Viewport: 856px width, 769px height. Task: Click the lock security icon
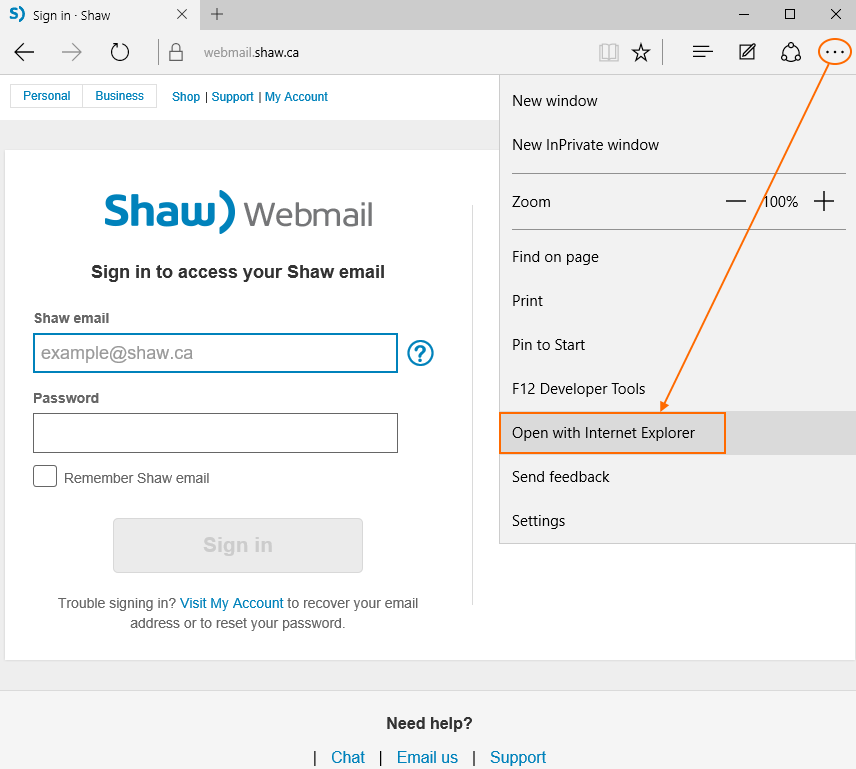[176, 52]
